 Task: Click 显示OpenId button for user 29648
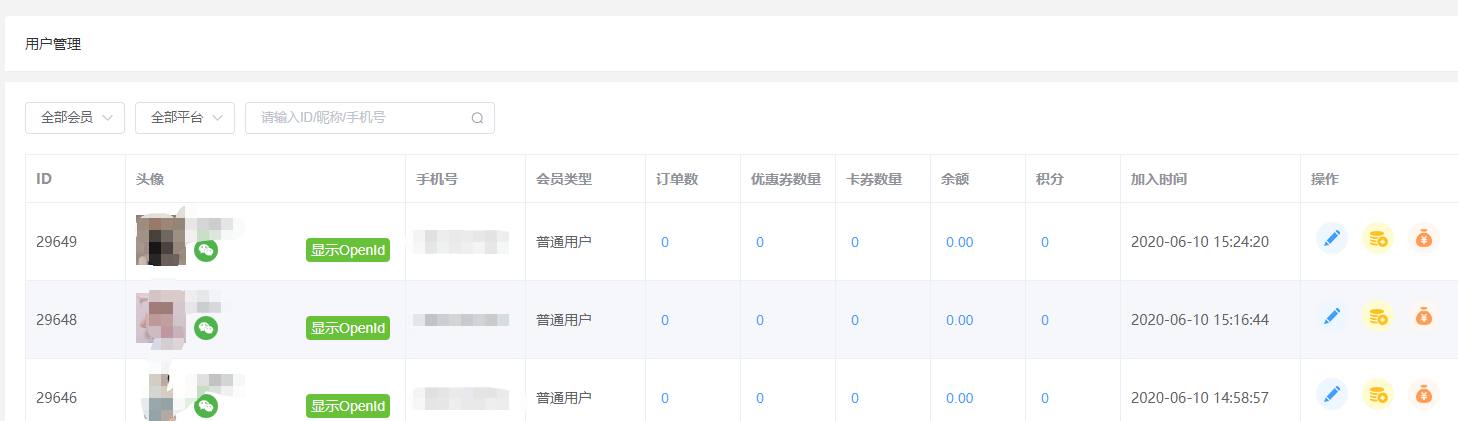click(x=347, y=328)
